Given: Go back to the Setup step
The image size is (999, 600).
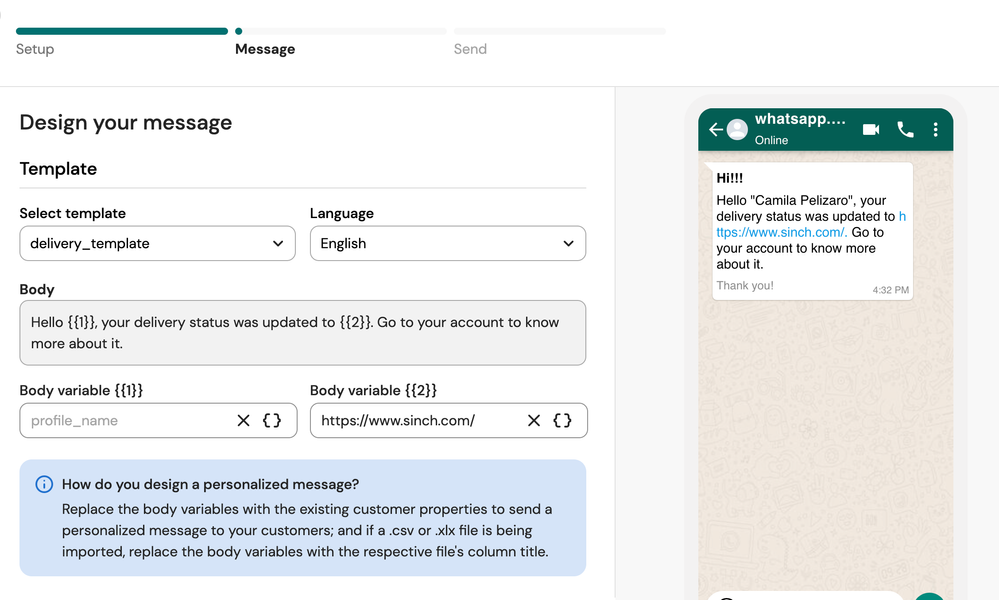Looking at the screenshot, I should 35,49.
